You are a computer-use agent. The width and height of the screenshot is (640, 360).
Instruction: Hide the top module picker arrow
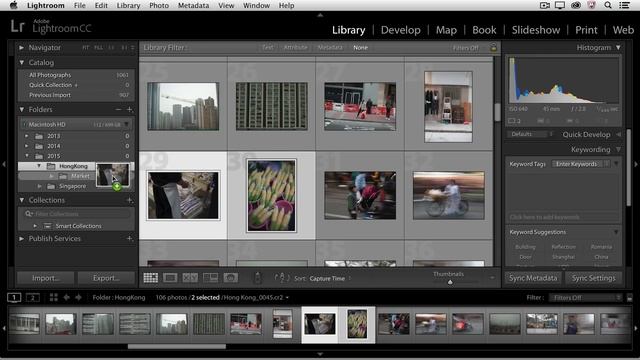point(320,15)
